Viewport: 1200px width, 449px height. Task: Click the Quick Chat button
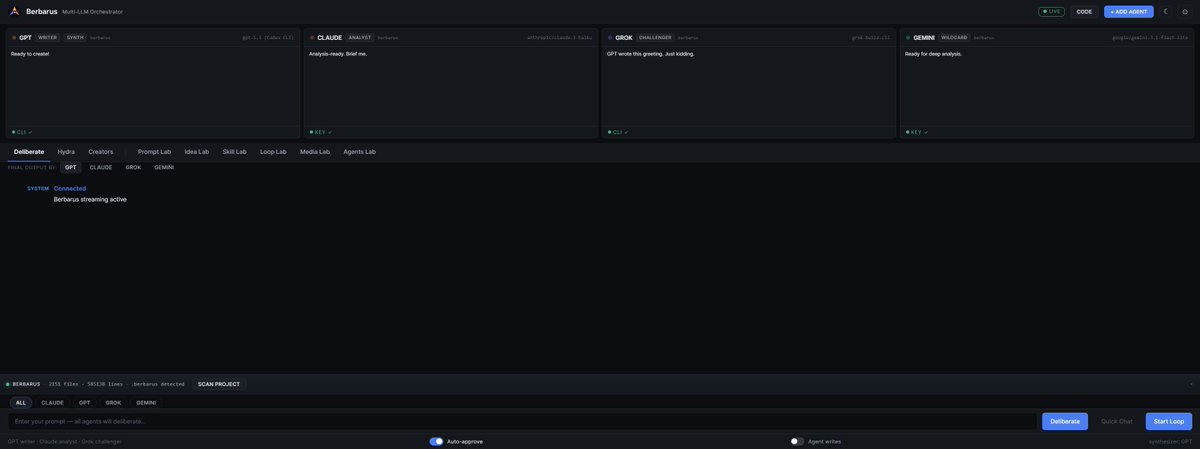pos(1117,421)
